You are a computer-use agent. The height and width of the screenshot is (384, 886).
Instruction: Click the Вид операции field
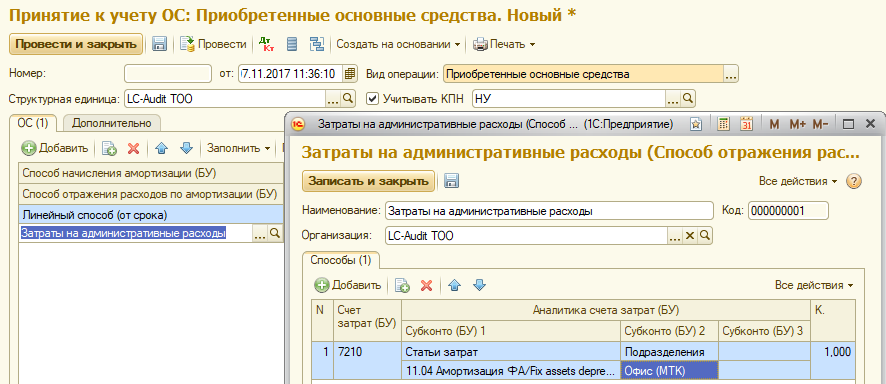584,73
